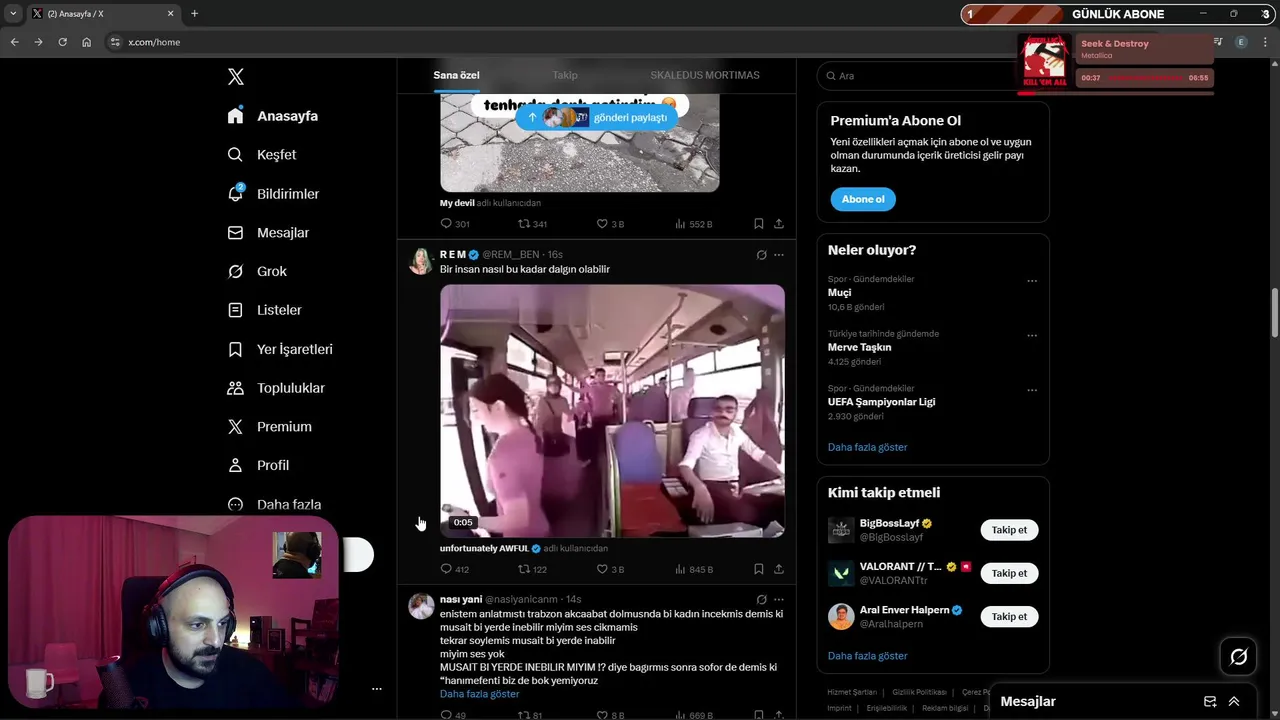The height and width of the screenshot is (720, 1280).
Task: Seek within Seek & Destroy progress bar
Action: (x=1144, y=77)
